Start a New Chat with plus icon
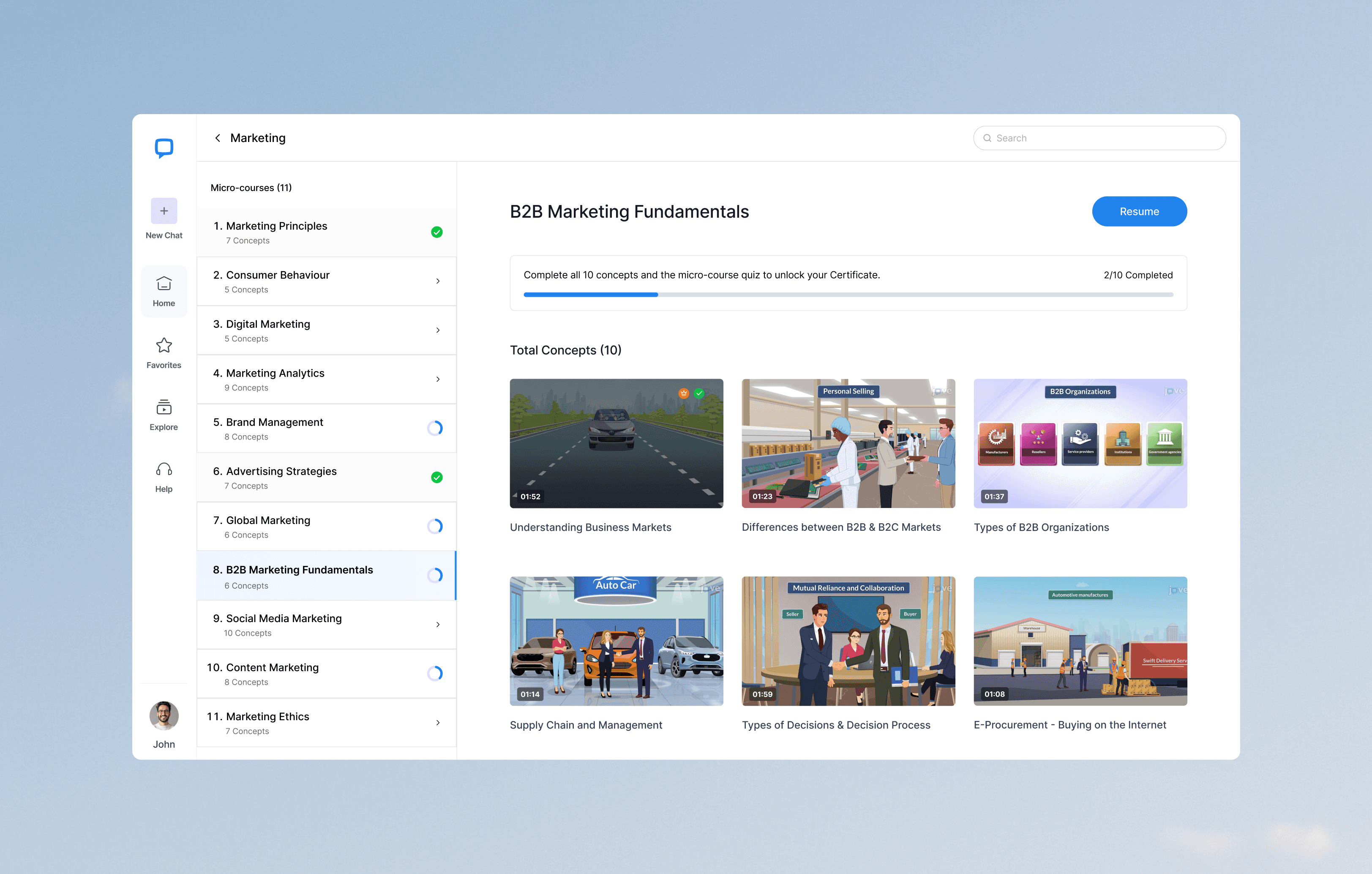Image resolution: width=1372 pixels, height=874 pixels. click(164, 211)
